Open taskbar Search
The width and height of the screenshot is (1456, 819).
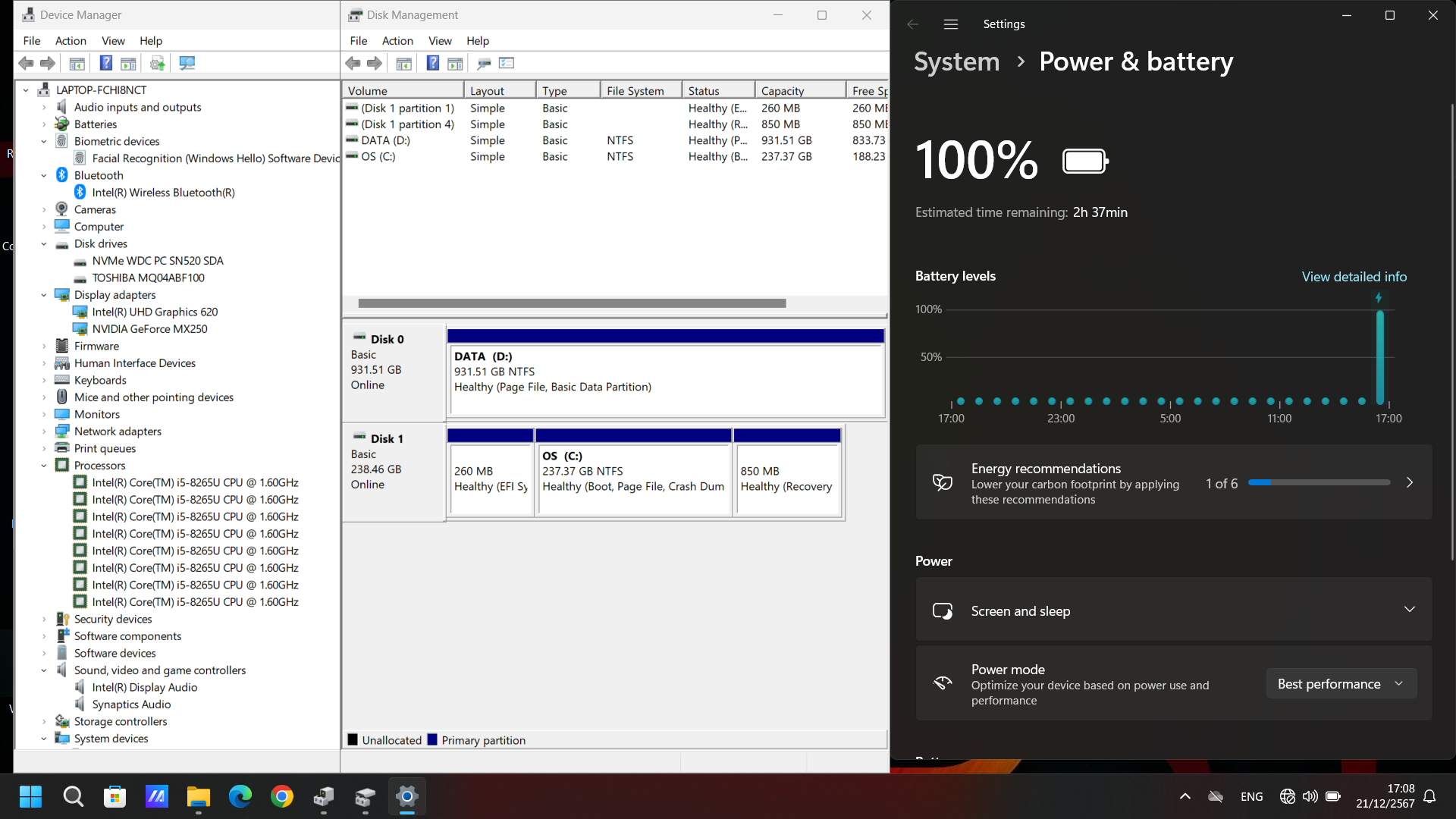pos(73,796)
